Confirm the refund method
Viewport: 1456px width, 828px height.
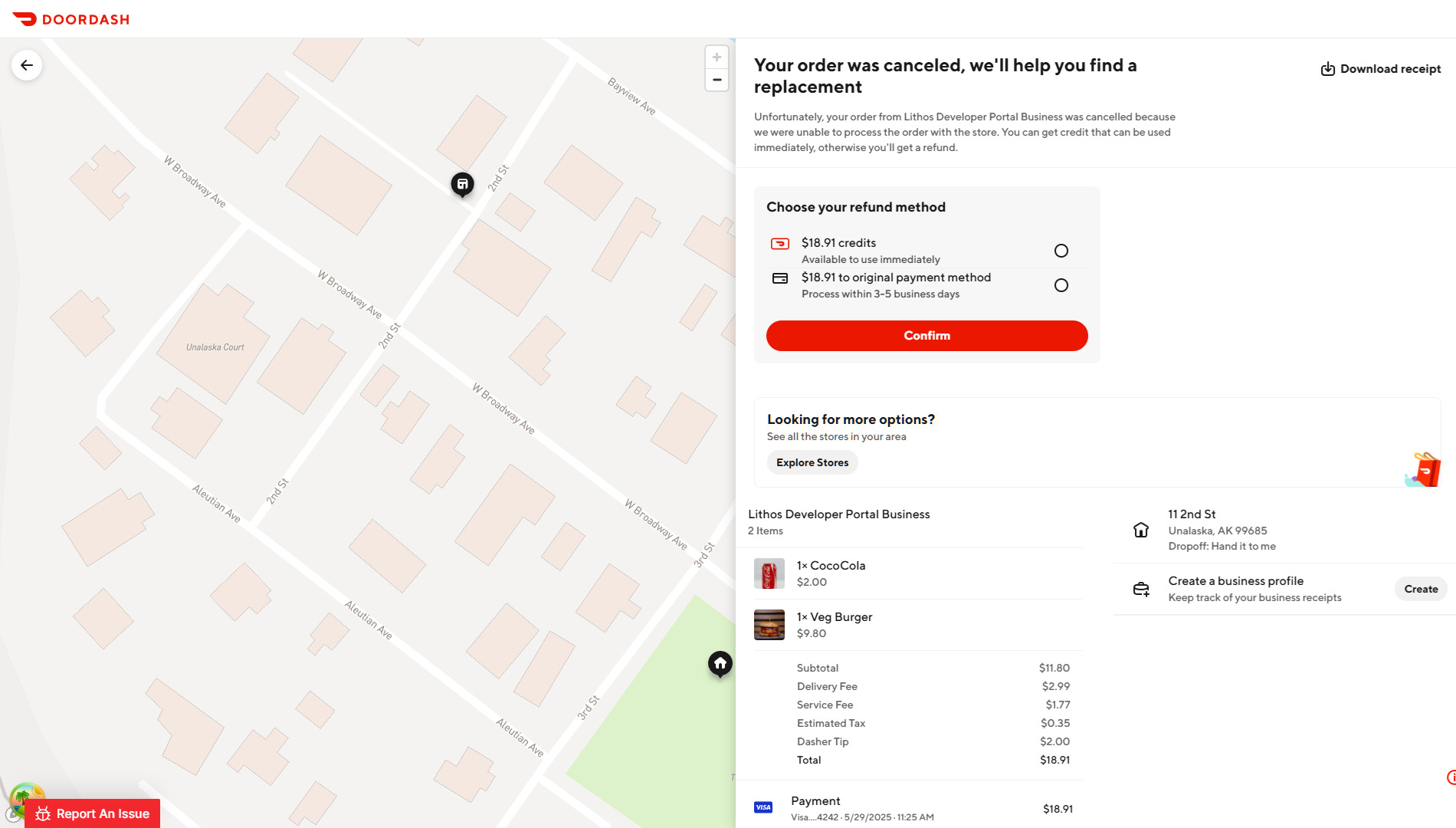(926, 336)
